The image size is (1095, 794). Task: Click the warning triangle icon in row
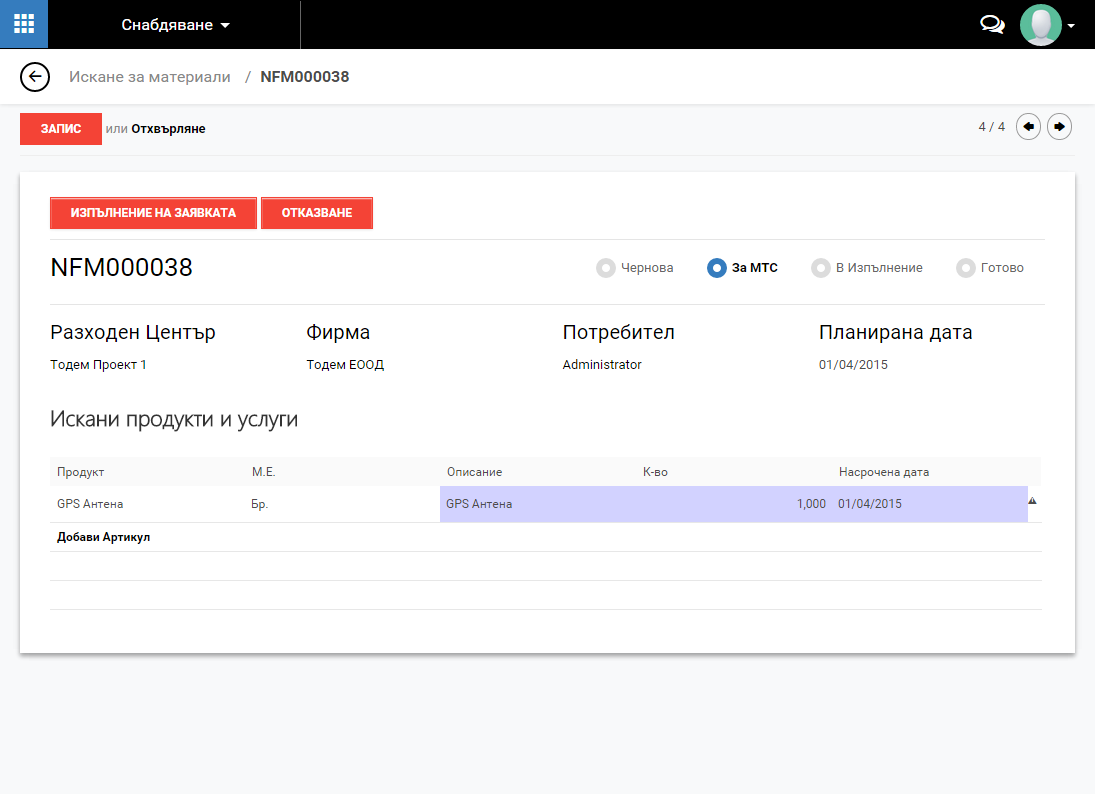click(1032, 502)
